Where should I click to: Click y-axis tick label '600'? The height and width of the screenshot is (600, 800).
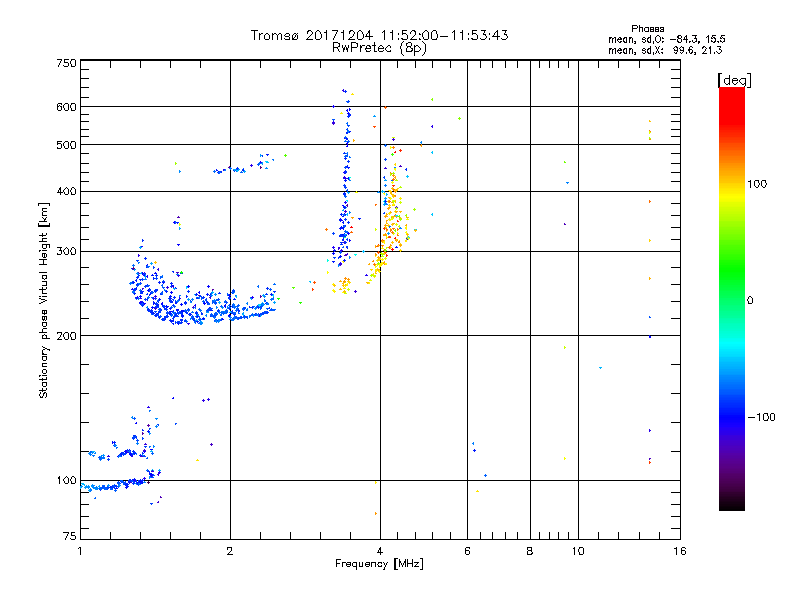click(66, 107)
